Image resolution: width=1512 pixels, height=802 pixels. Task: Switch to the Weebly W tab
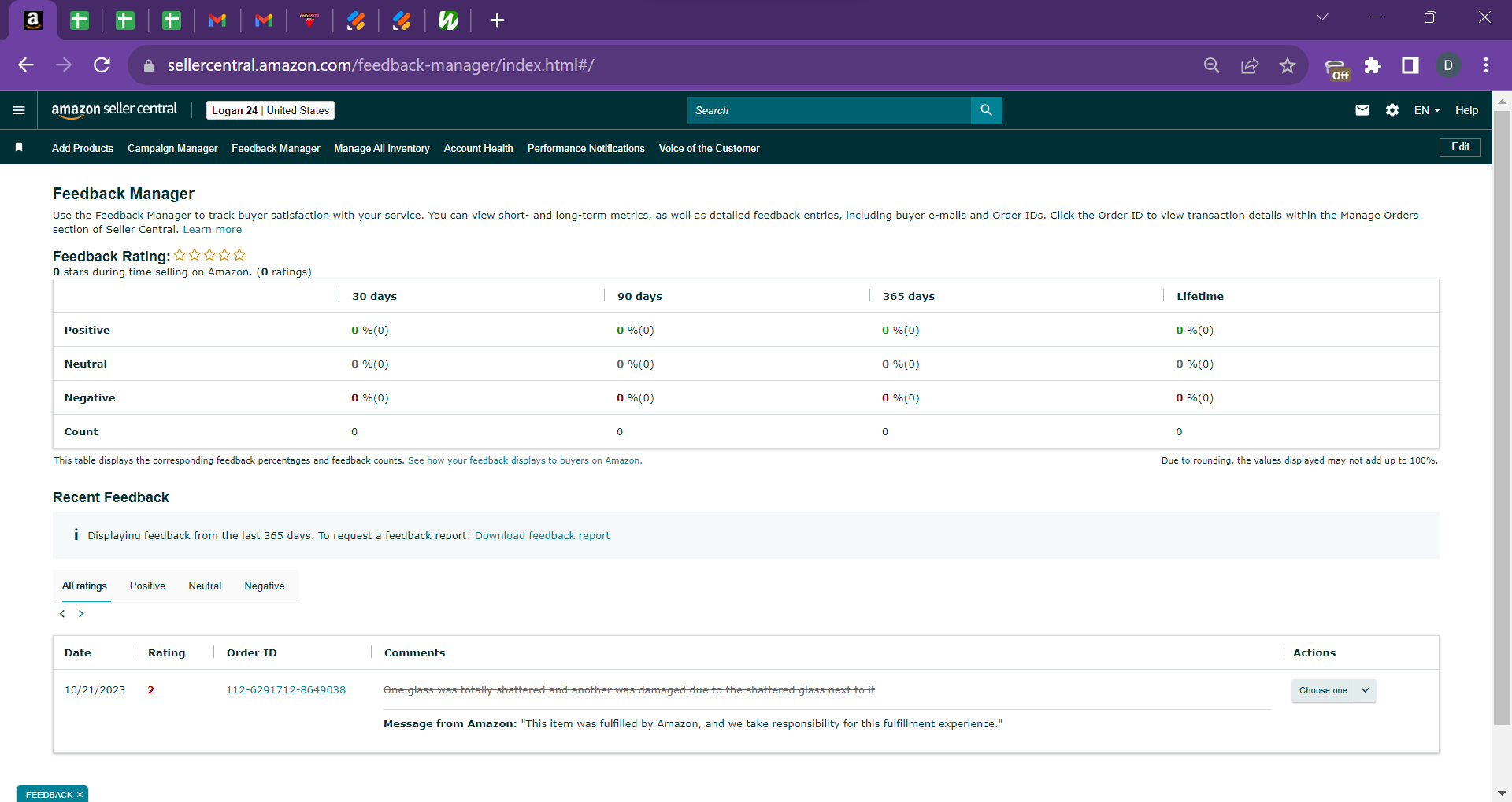pos(447,20)
